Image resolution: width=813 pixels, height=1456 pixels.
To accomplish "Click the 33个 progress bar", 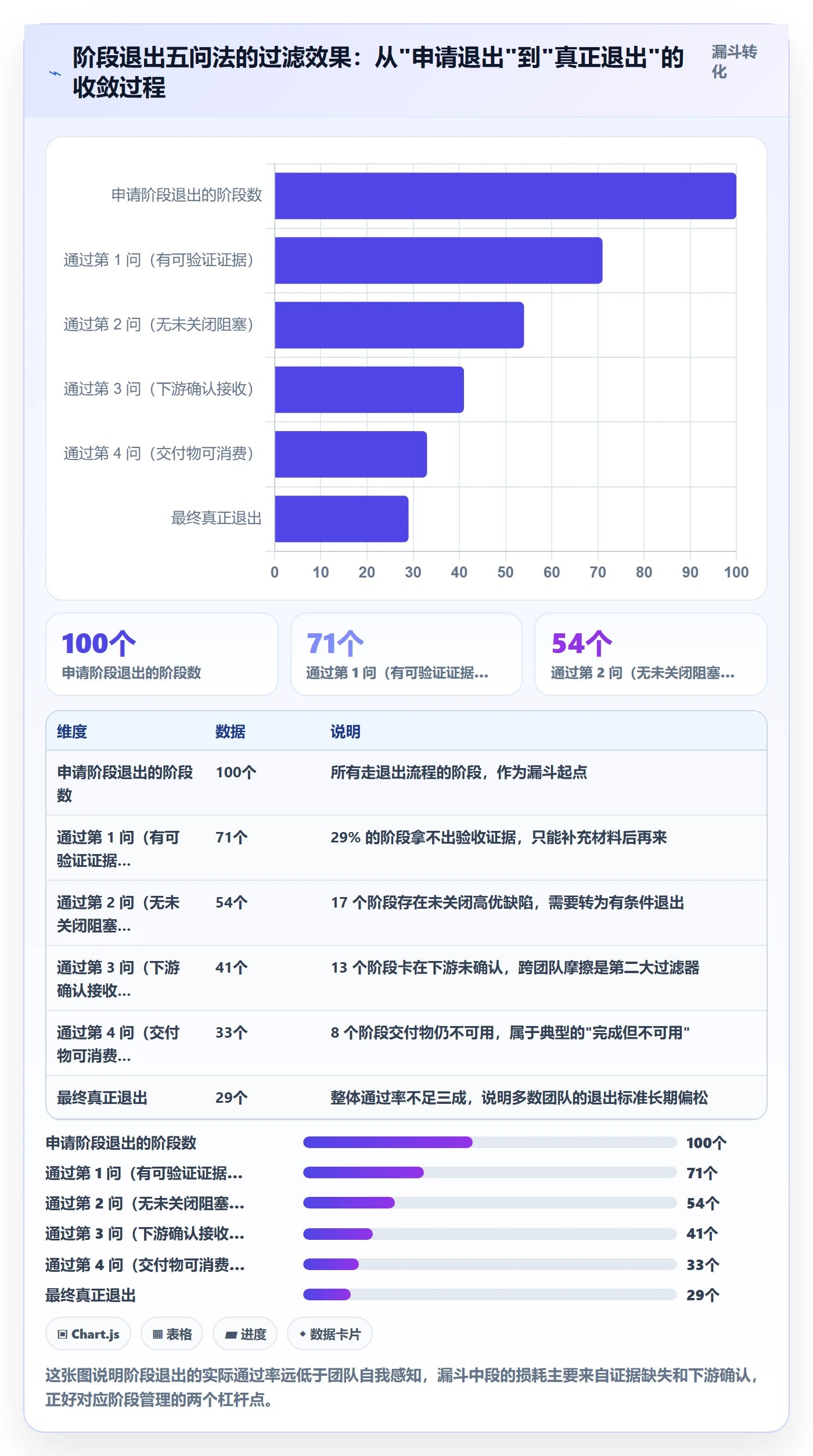I will click(490, 1264).
